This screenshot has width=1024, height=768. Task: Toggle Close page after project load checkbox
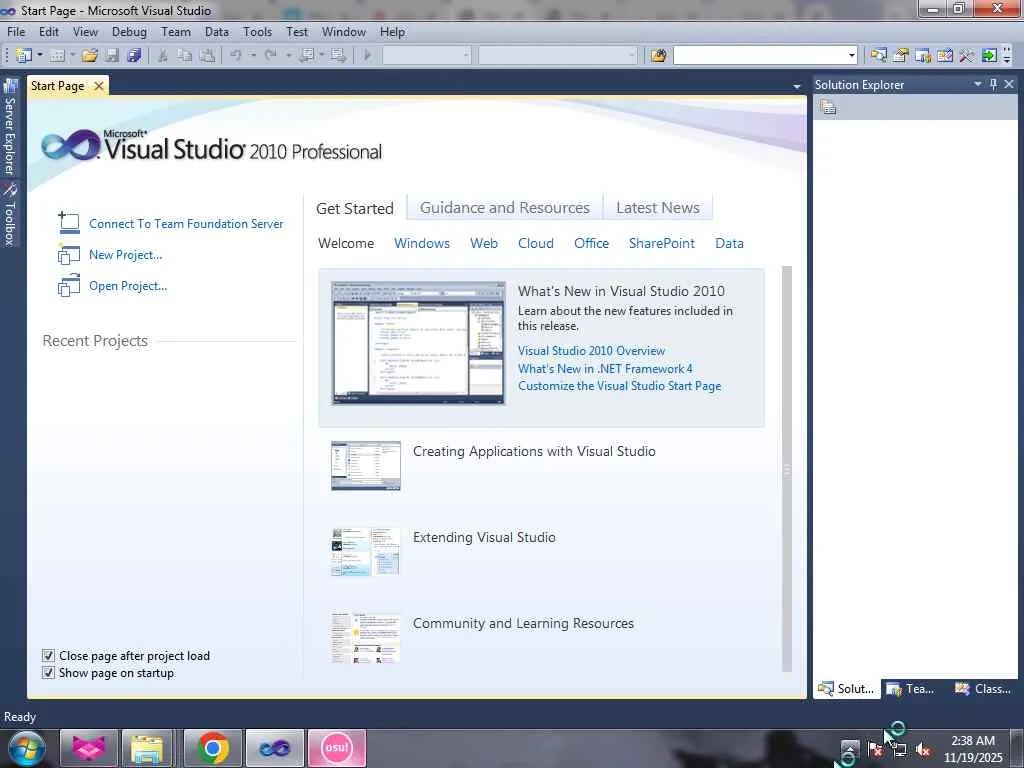click(48, 655)
